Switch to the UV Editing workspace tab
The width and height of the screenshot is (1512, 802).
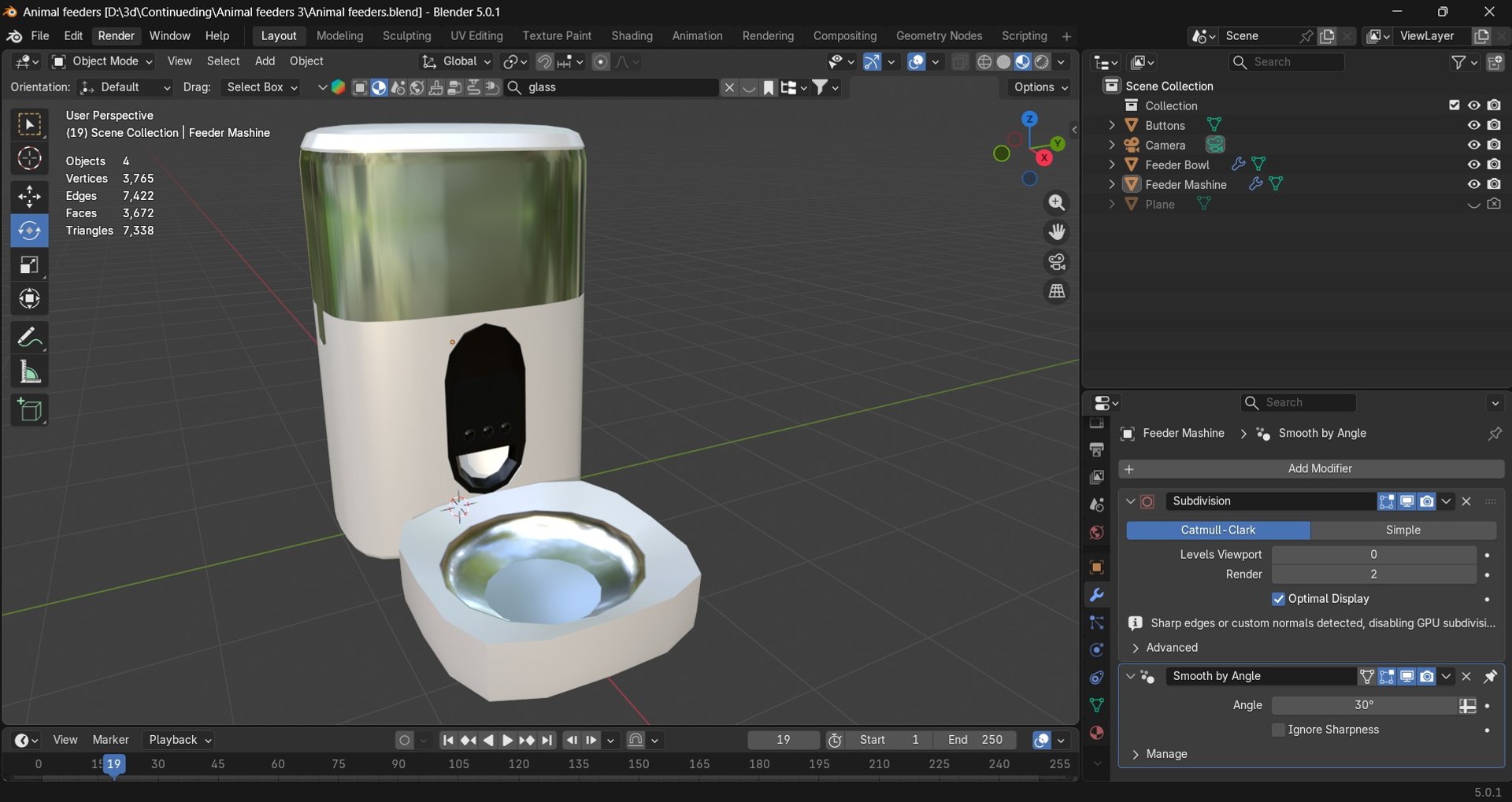[x=476, y=36]
